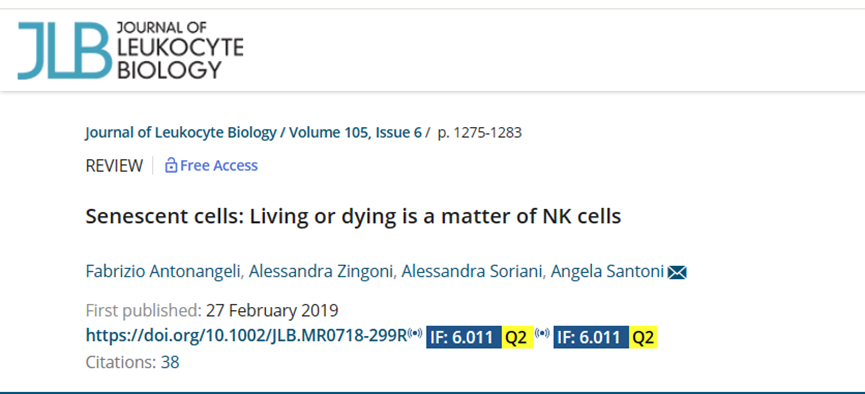This screenshot has height=394, width=865.
Task: Click the Free Access text label
Action: (x=219, y=166)
